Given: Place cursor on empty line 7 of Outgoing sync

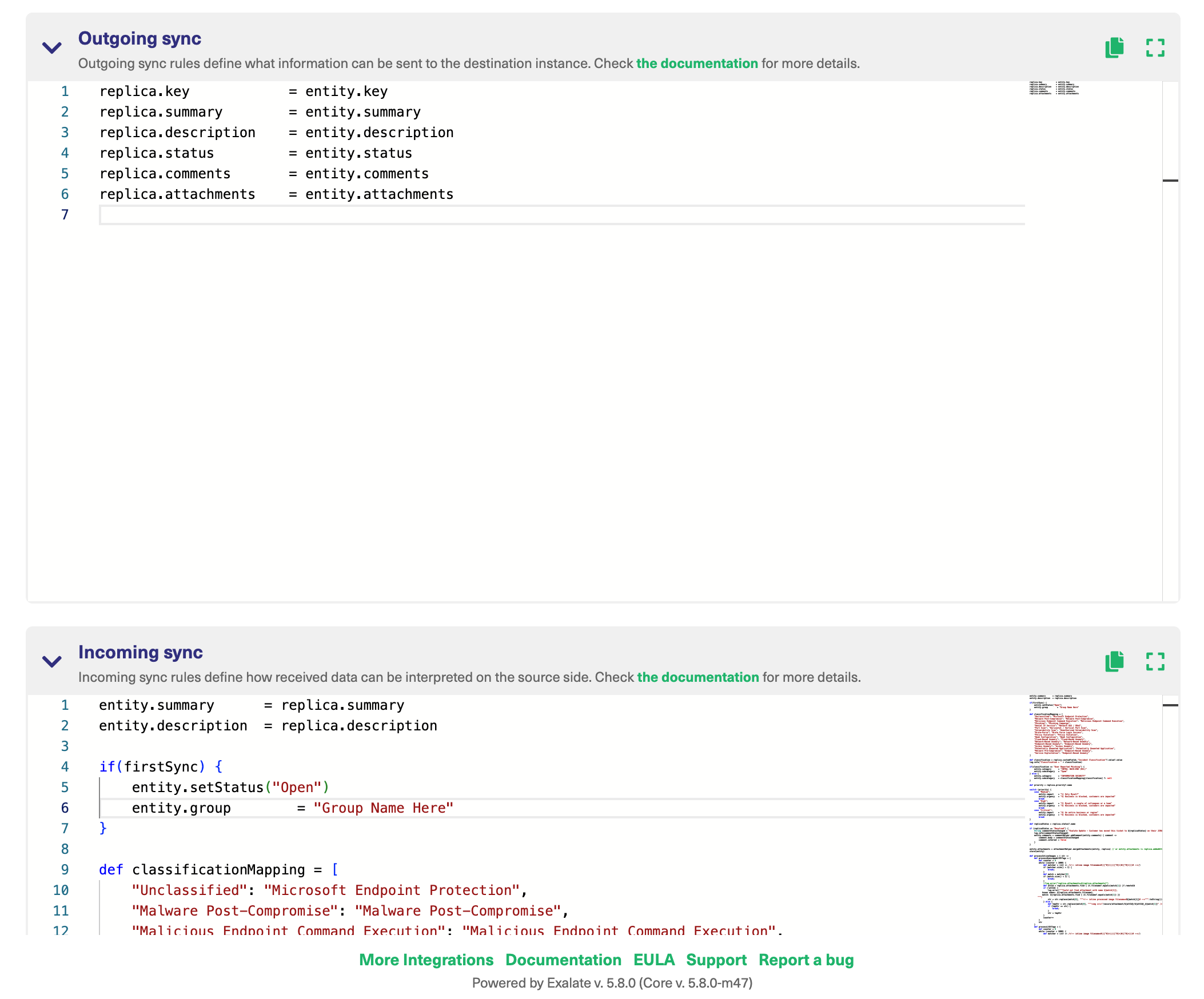Looking at the screenshot, I should pyautogui.click(x=562, y=215).
